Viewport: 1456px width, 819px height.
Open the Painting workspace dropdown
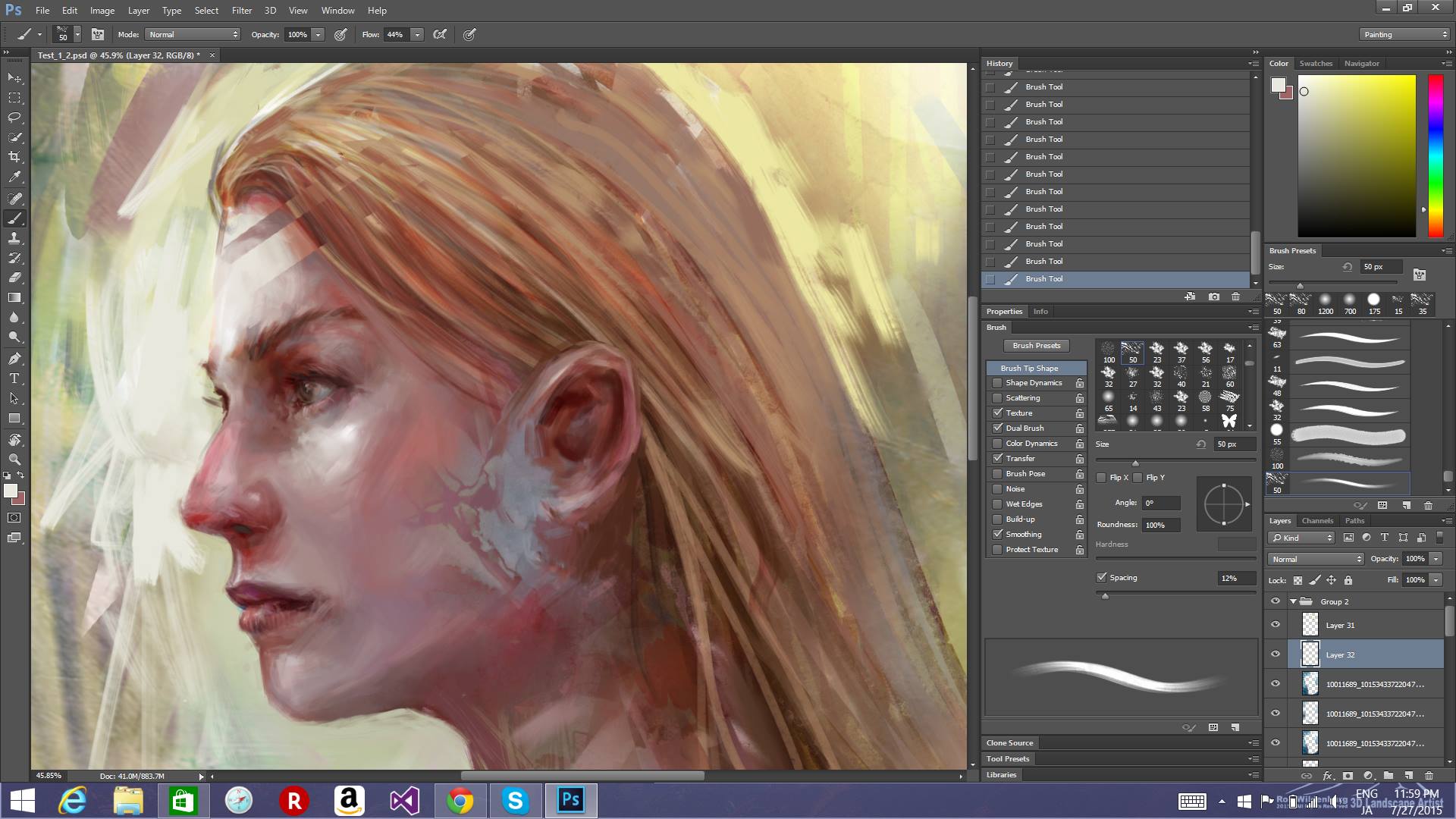pyautogui.click(x=1404, y=35)
